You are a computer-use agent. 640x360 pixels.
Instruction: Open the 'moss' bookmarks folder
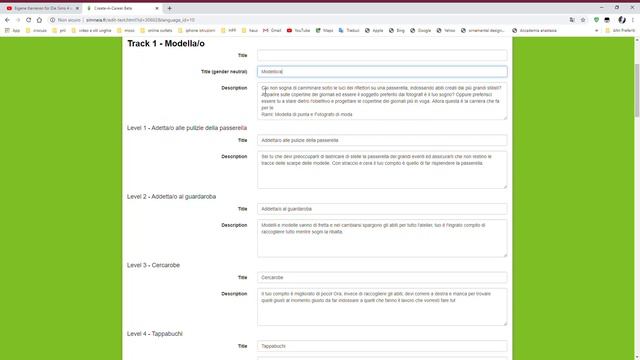tap(126, 31)
